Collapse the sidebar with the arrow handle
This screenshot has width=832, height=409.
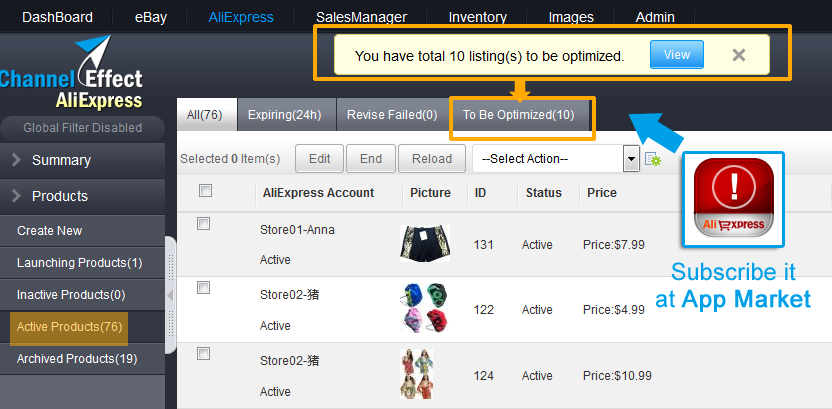[170, 295]
